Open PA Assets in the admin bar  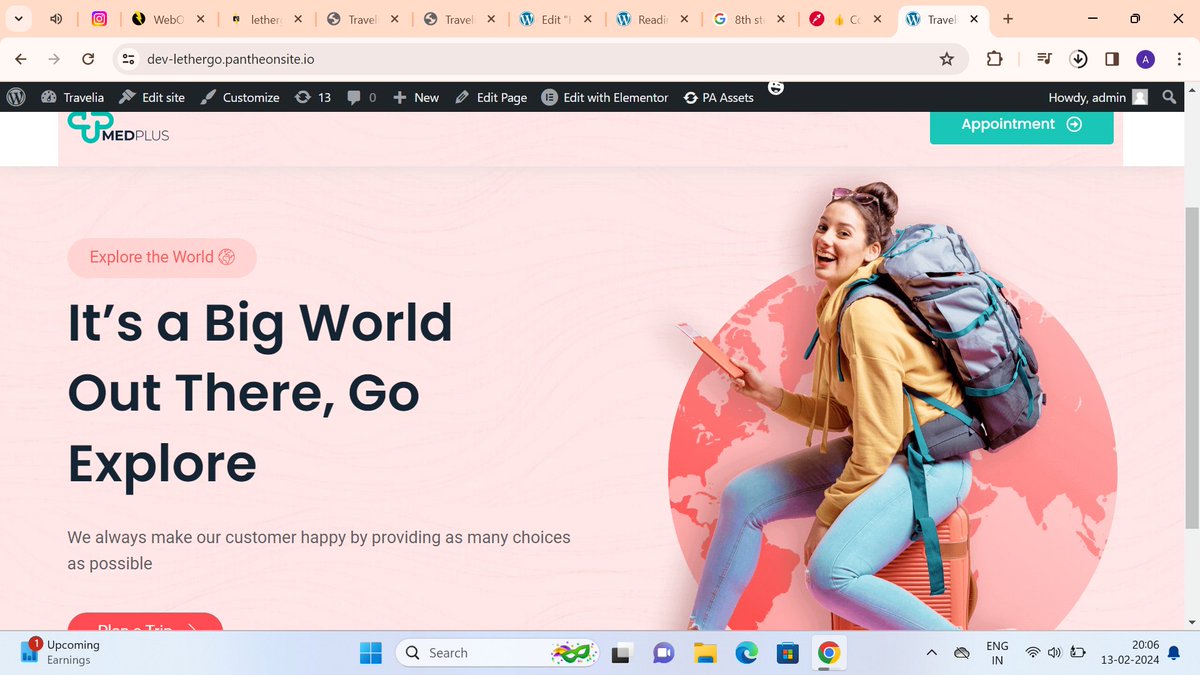pos(718,97)
